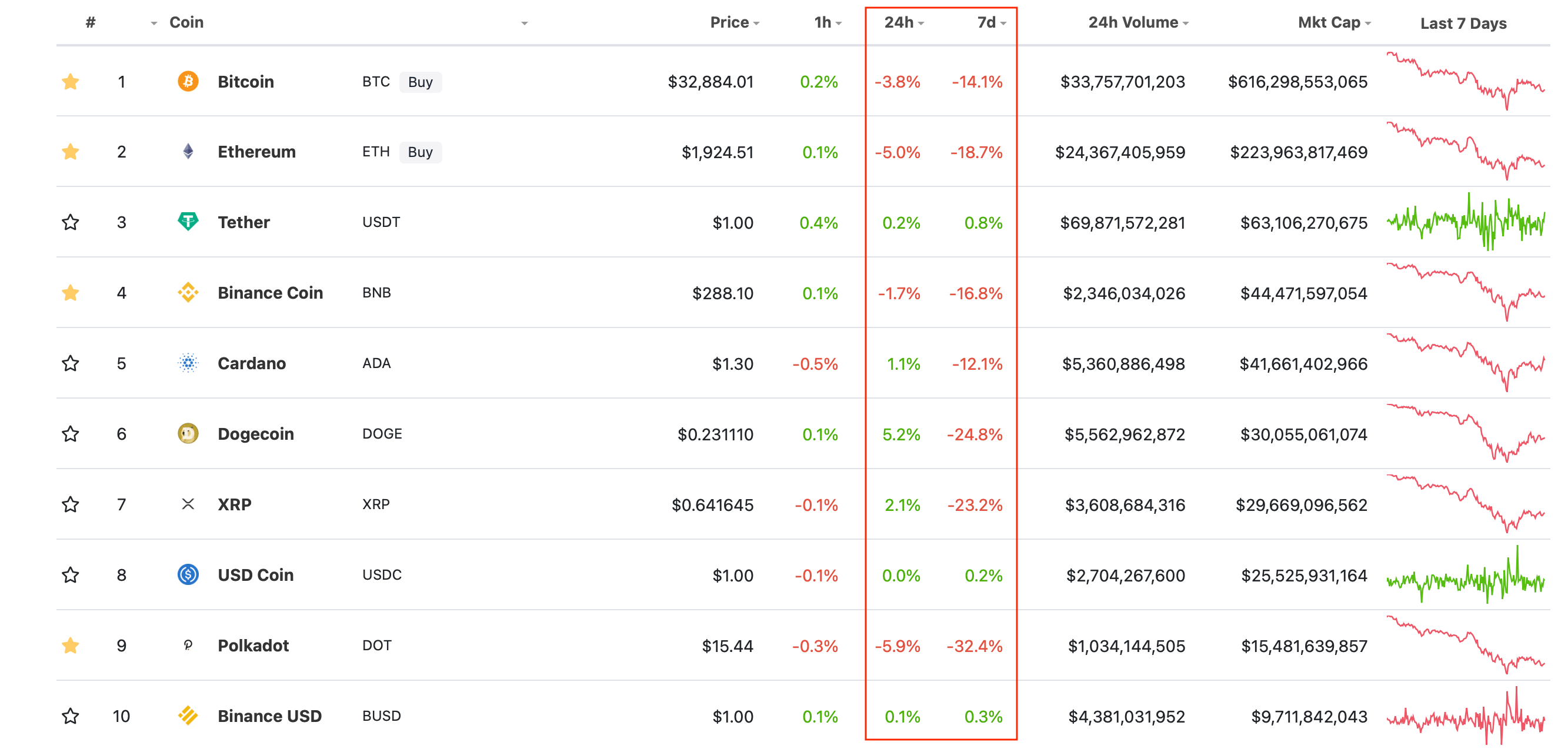
Task: Sort table by Mkt Cap
Action: tap(1334, 22)
